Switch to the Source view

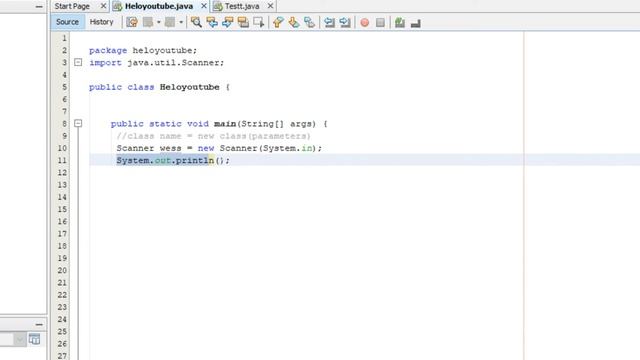click(67, 22)
